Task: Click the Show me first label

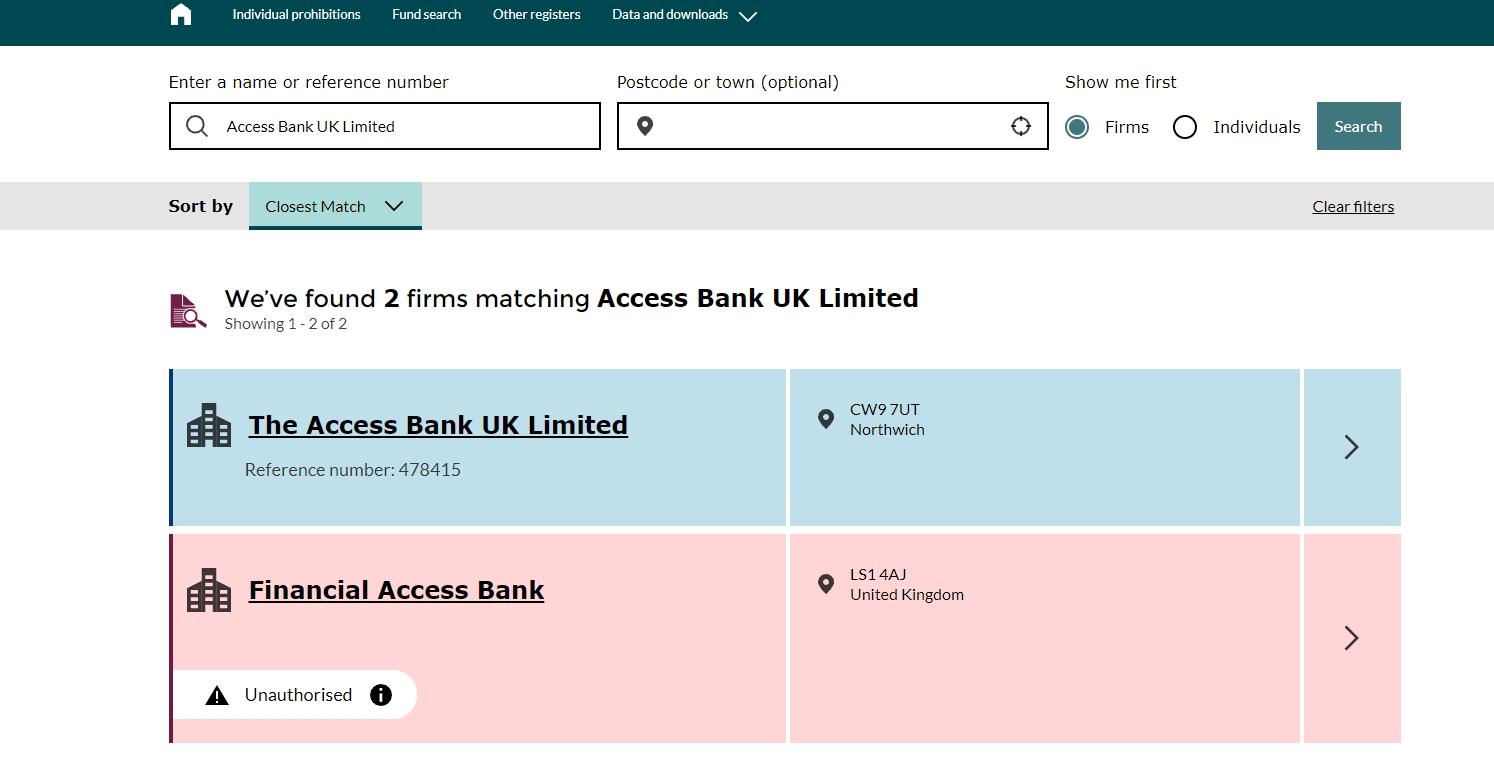Action: pyautogui.click(x=1121, y=82)
